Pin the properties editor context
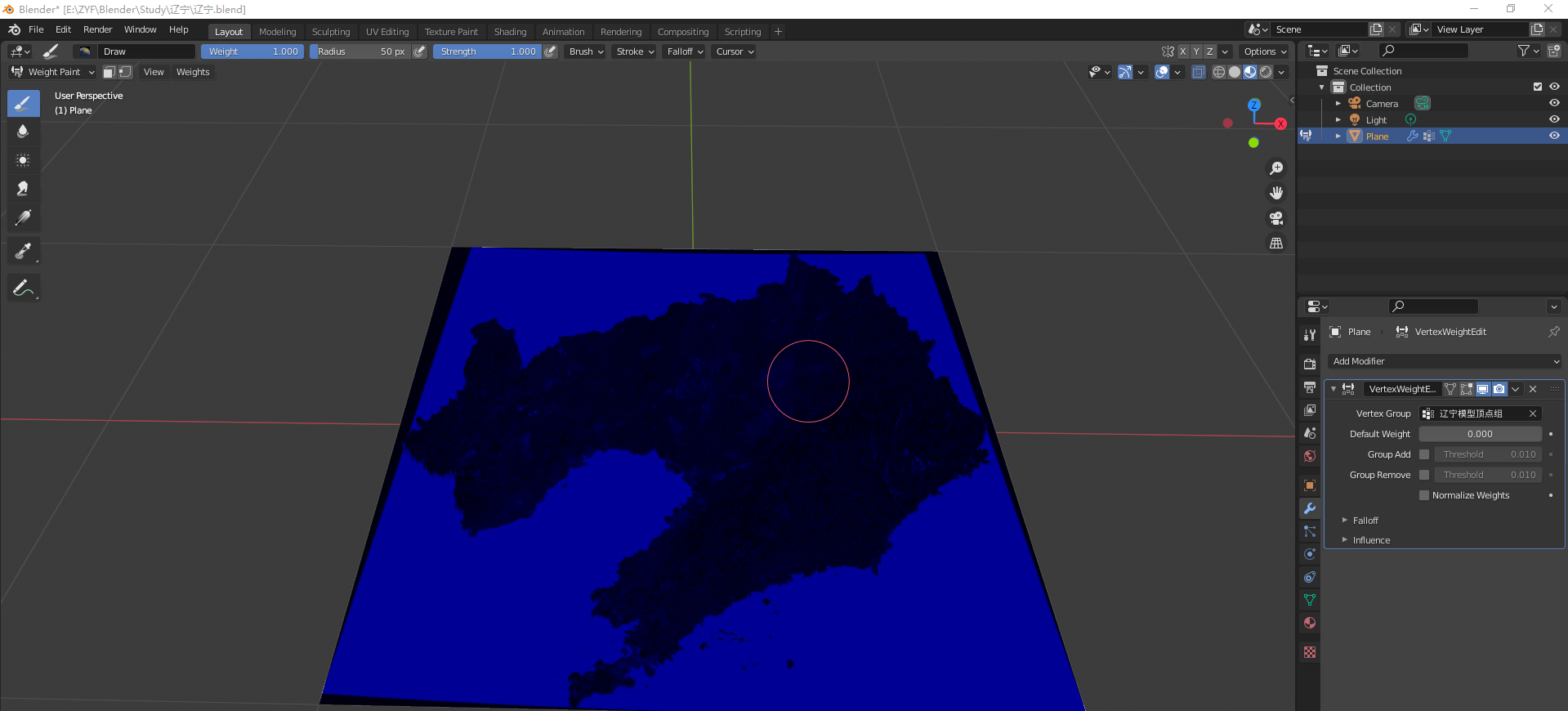This screenshot has height=711, width=1568. point(1553,332)
